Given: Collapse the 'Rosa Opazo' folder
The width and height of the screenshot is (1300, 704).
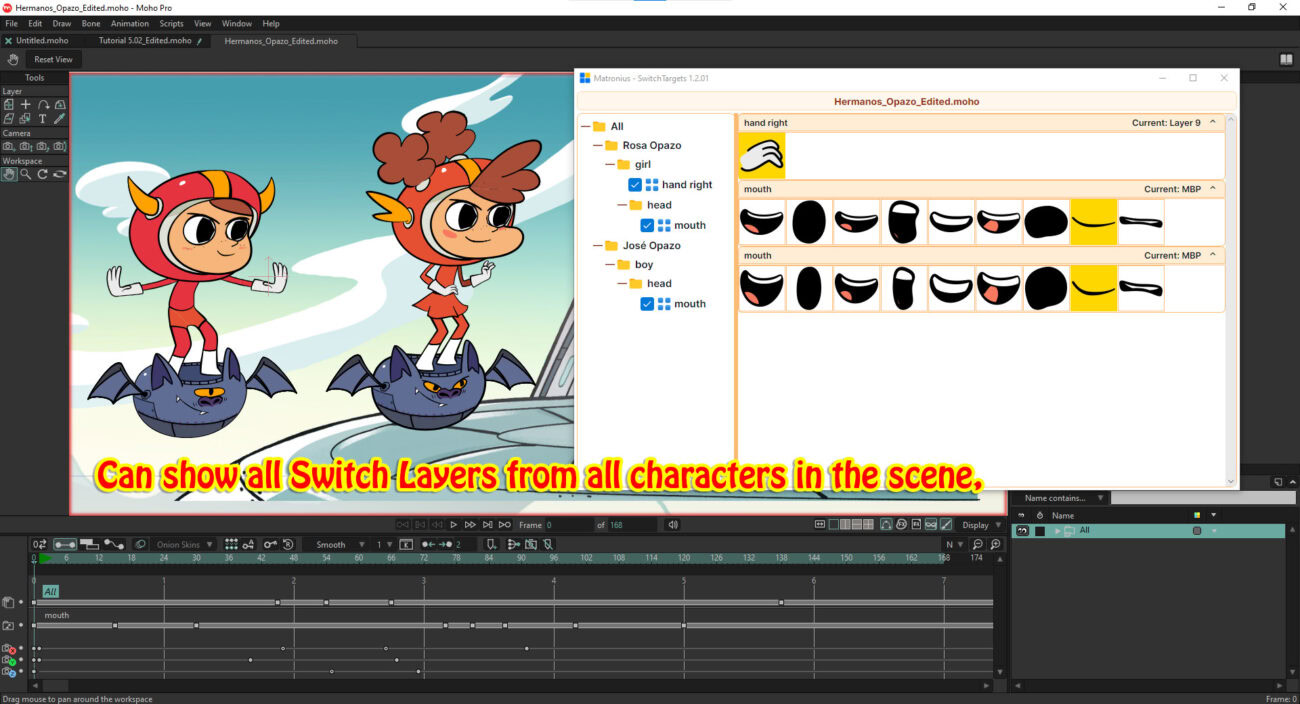Looking at the screenshot, I should (598, 146).
